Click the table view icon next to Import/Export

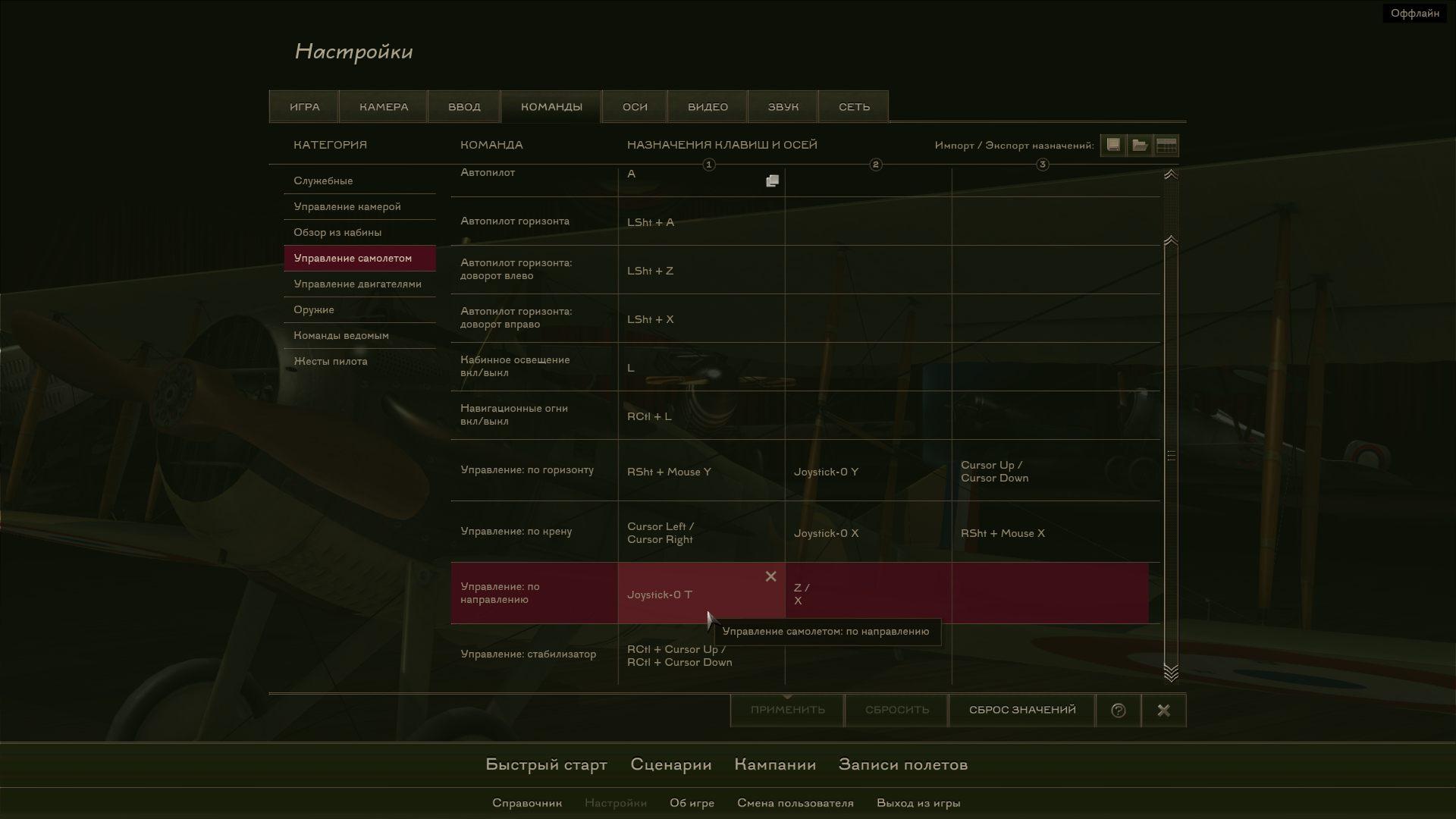tap(1166, 145)
